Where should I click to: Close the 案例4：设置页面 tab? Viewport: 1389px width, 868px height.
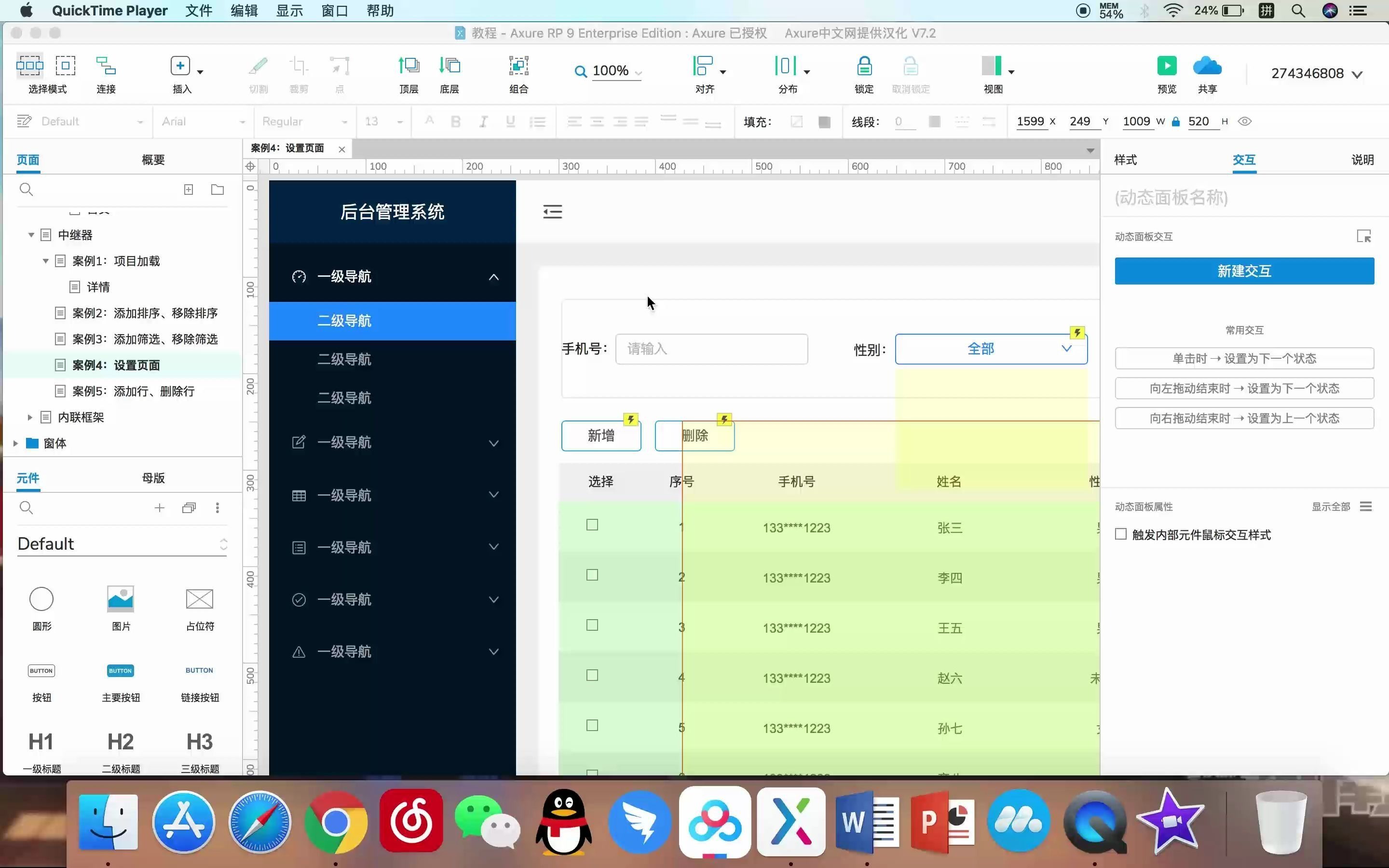(341, 149)
